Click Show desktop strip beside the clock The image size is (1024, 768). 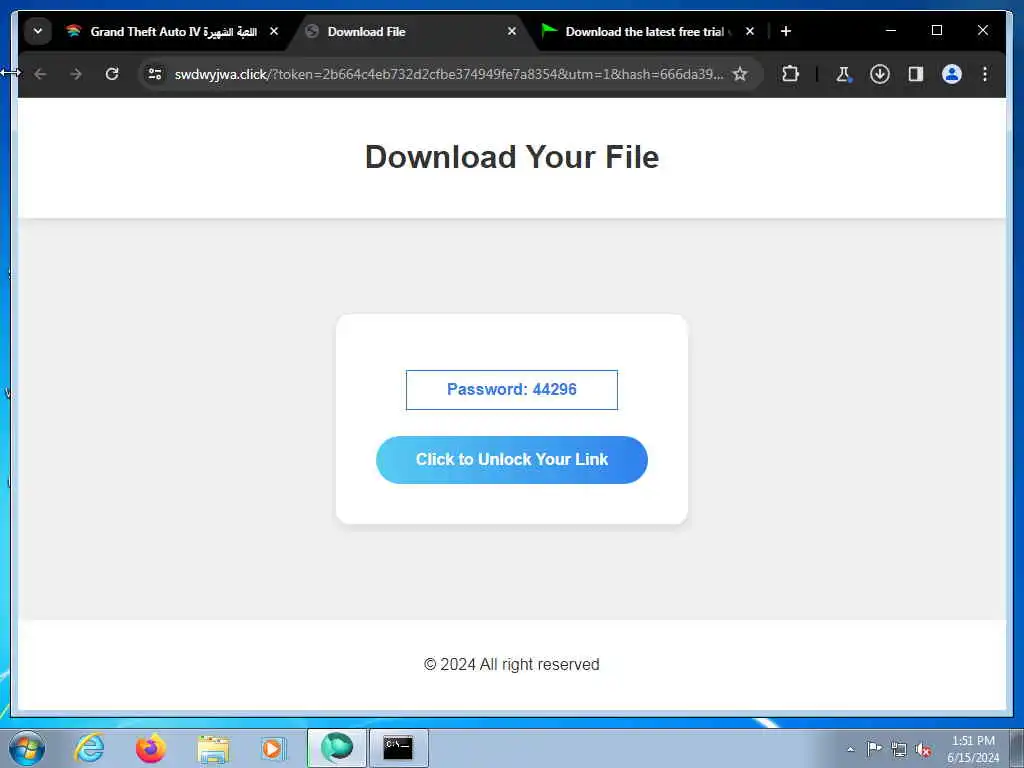click(x=1017, y=748)
